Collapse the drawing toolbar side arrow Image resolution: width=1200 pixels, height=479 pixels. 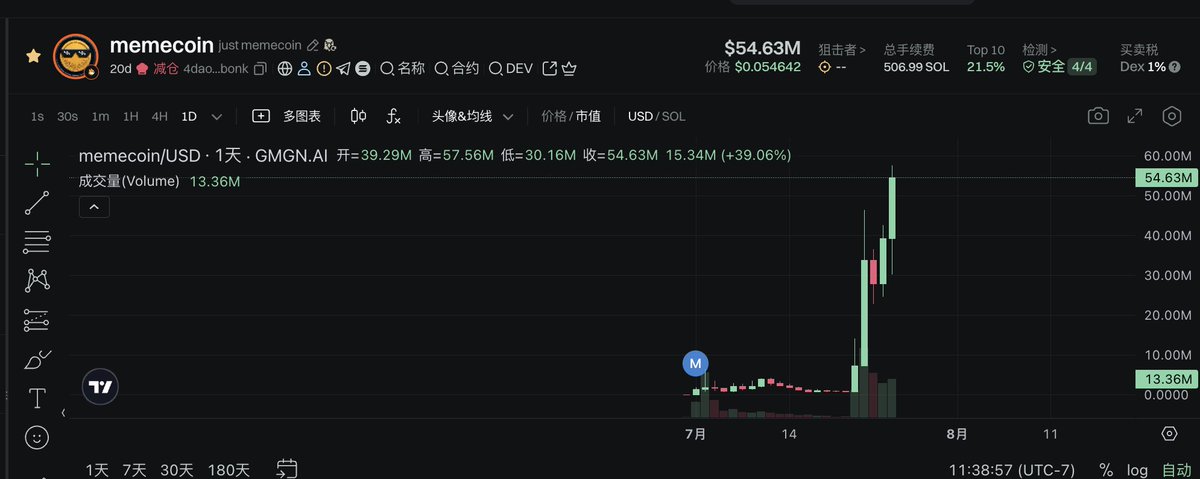pos(64,412)
